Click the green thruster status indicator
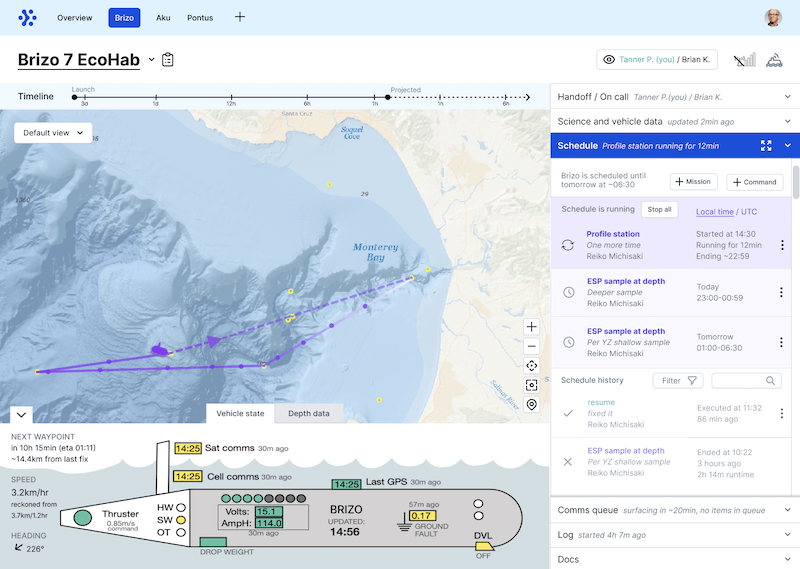The width and height of the screenshot is (800, 569). pyautogui.click(x=83, y=517)
